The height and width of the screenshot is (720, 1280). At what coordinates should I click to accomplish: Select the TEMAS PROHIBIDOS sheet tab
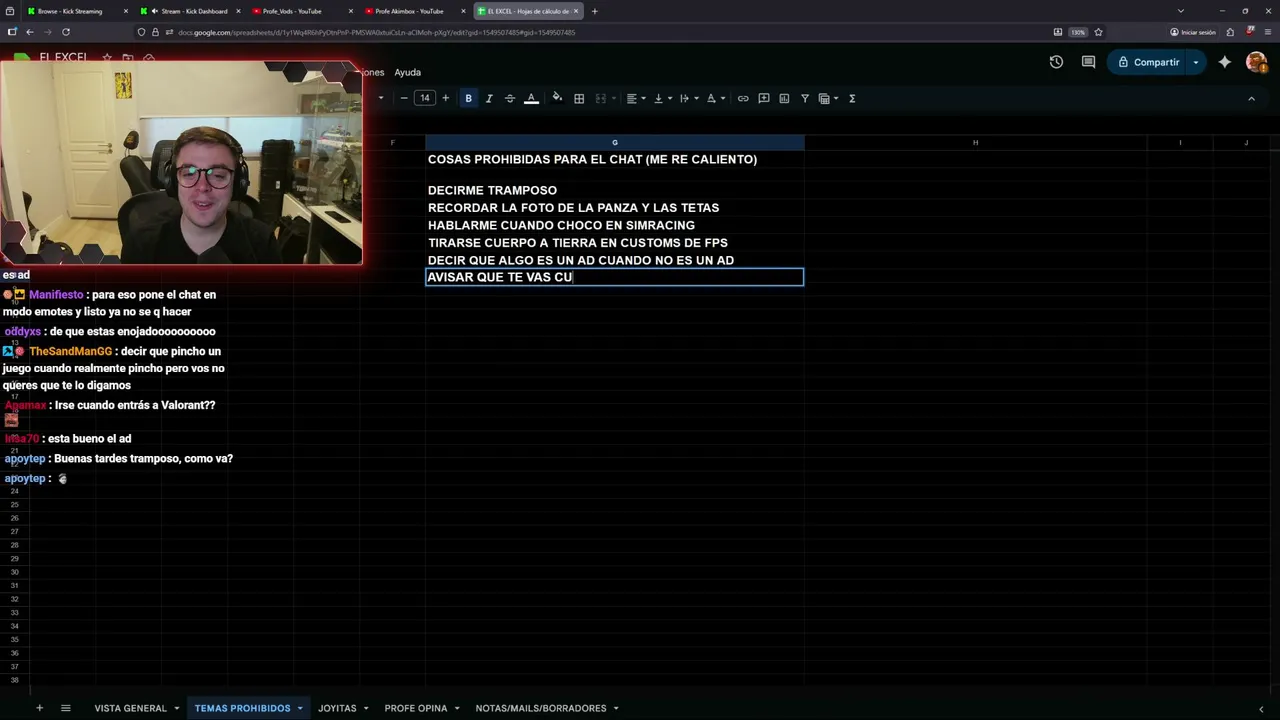click(x=242, y=708)
